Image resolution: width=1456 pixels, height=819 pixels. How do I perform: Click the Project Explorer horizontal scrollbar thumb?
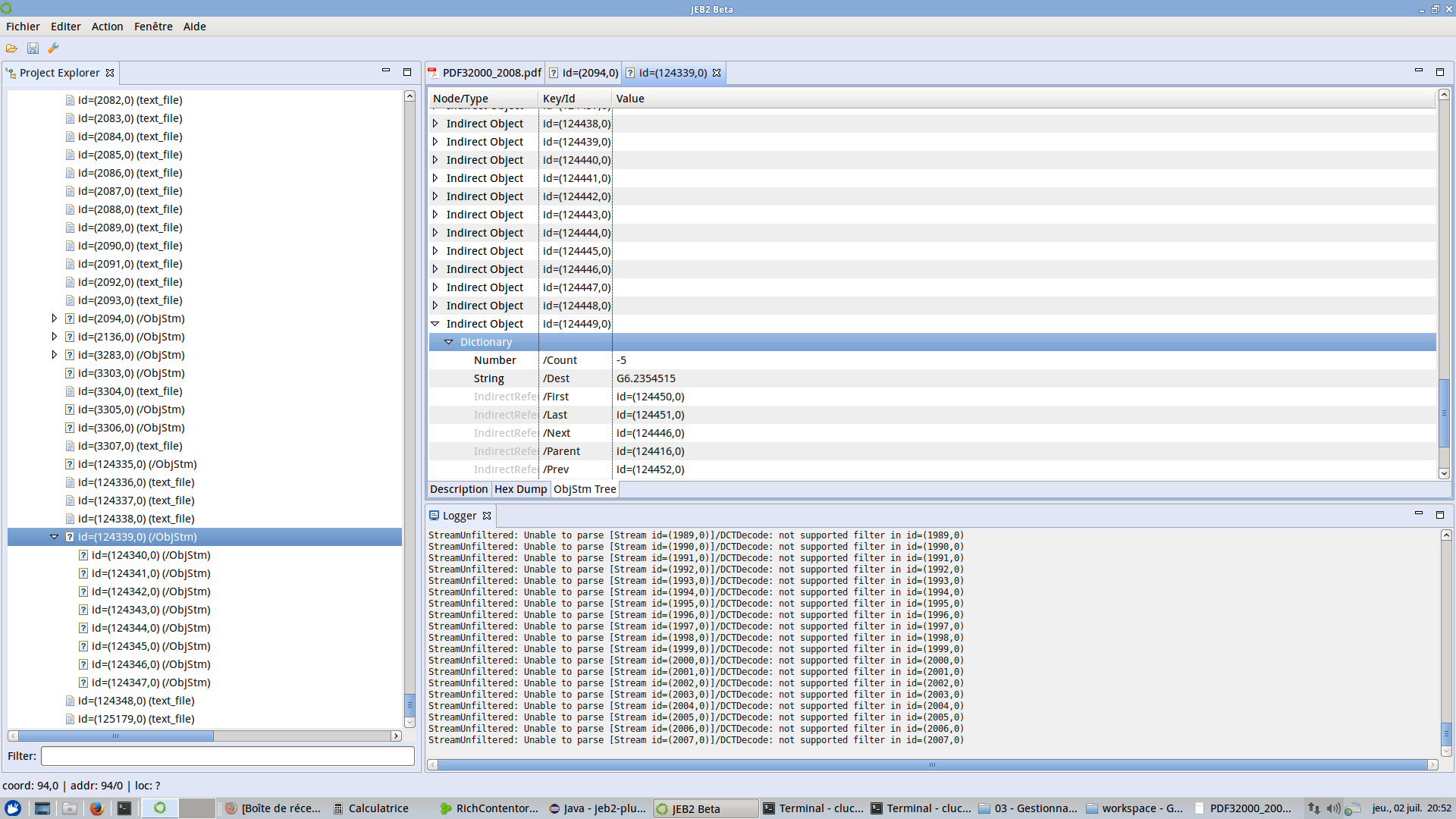coord(116,736)
